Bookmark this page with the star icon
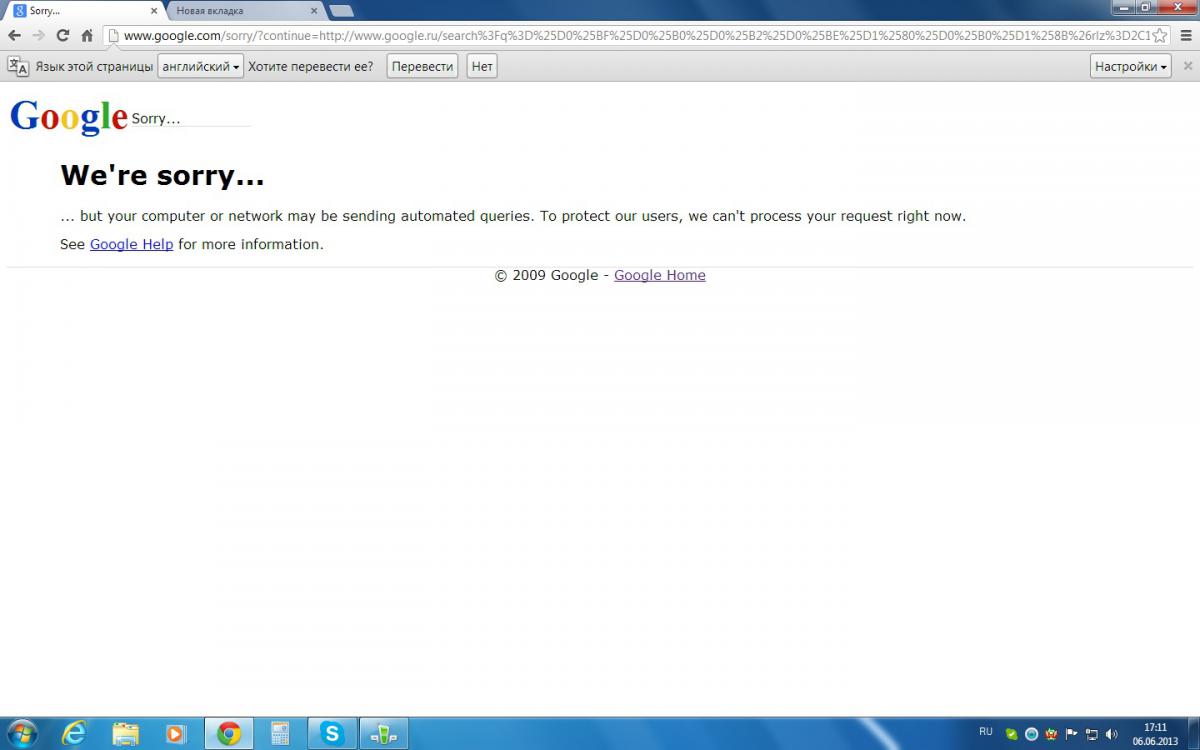Screen dimensions: 1200x750 coord(1159,35)
